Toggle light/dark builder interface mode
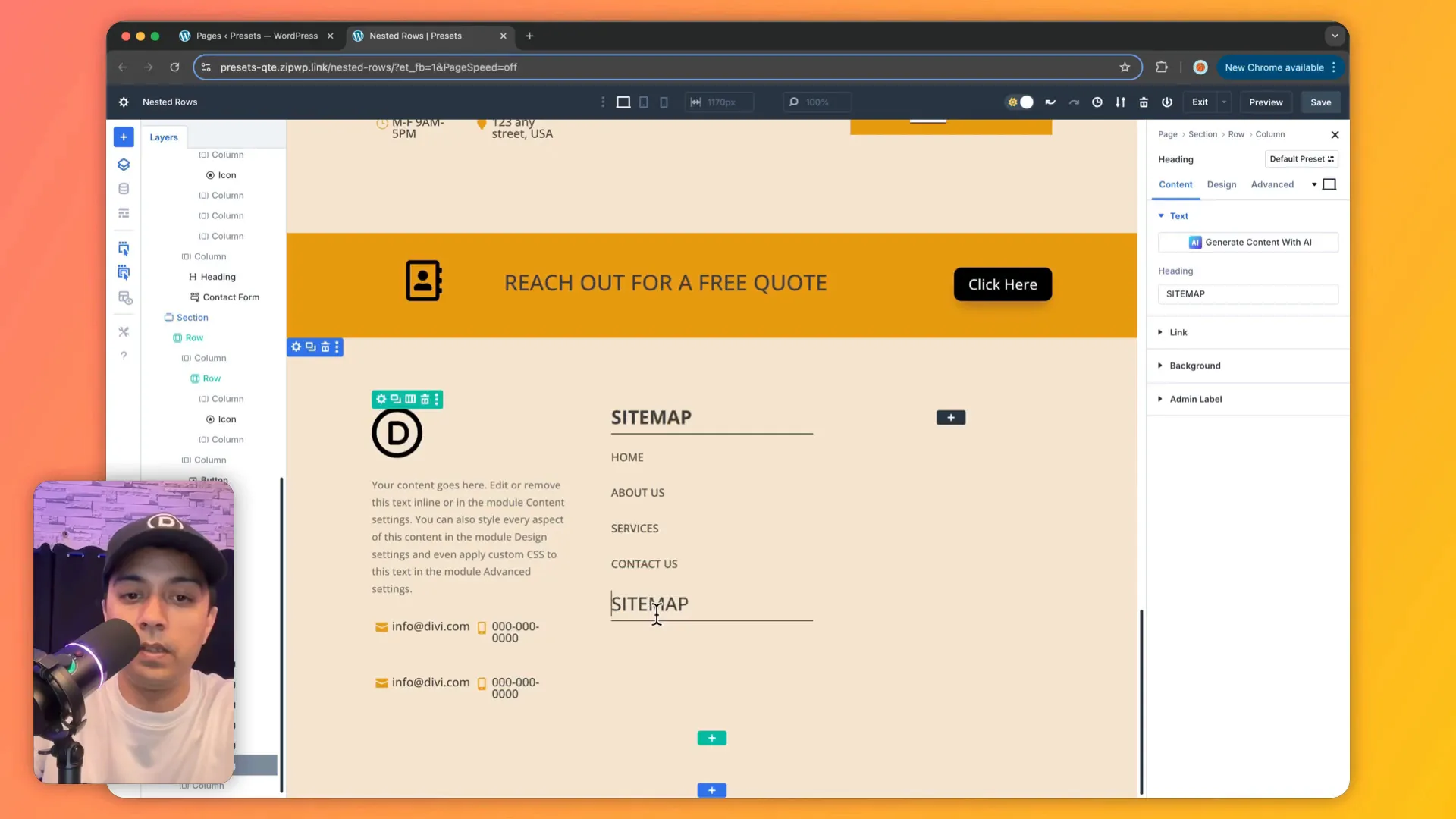Viewport: 1456px width, 819px height. click(1020, 102)
